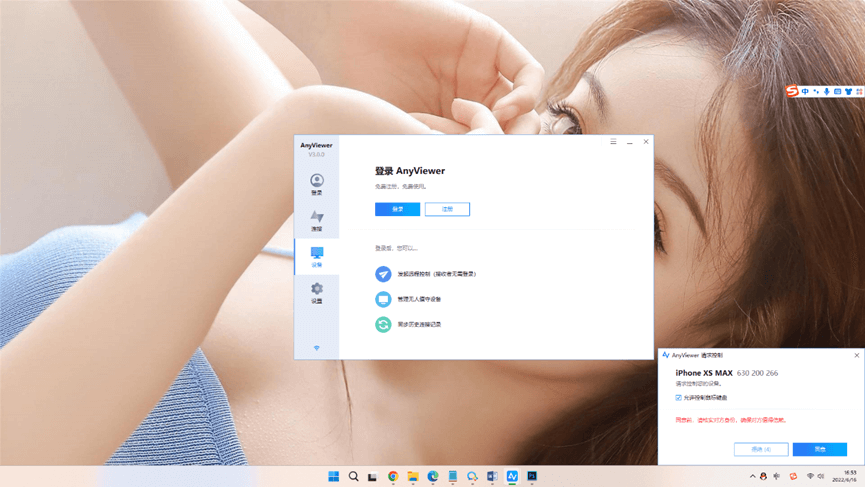Open the taskbar clock and date

coord(849,476)
